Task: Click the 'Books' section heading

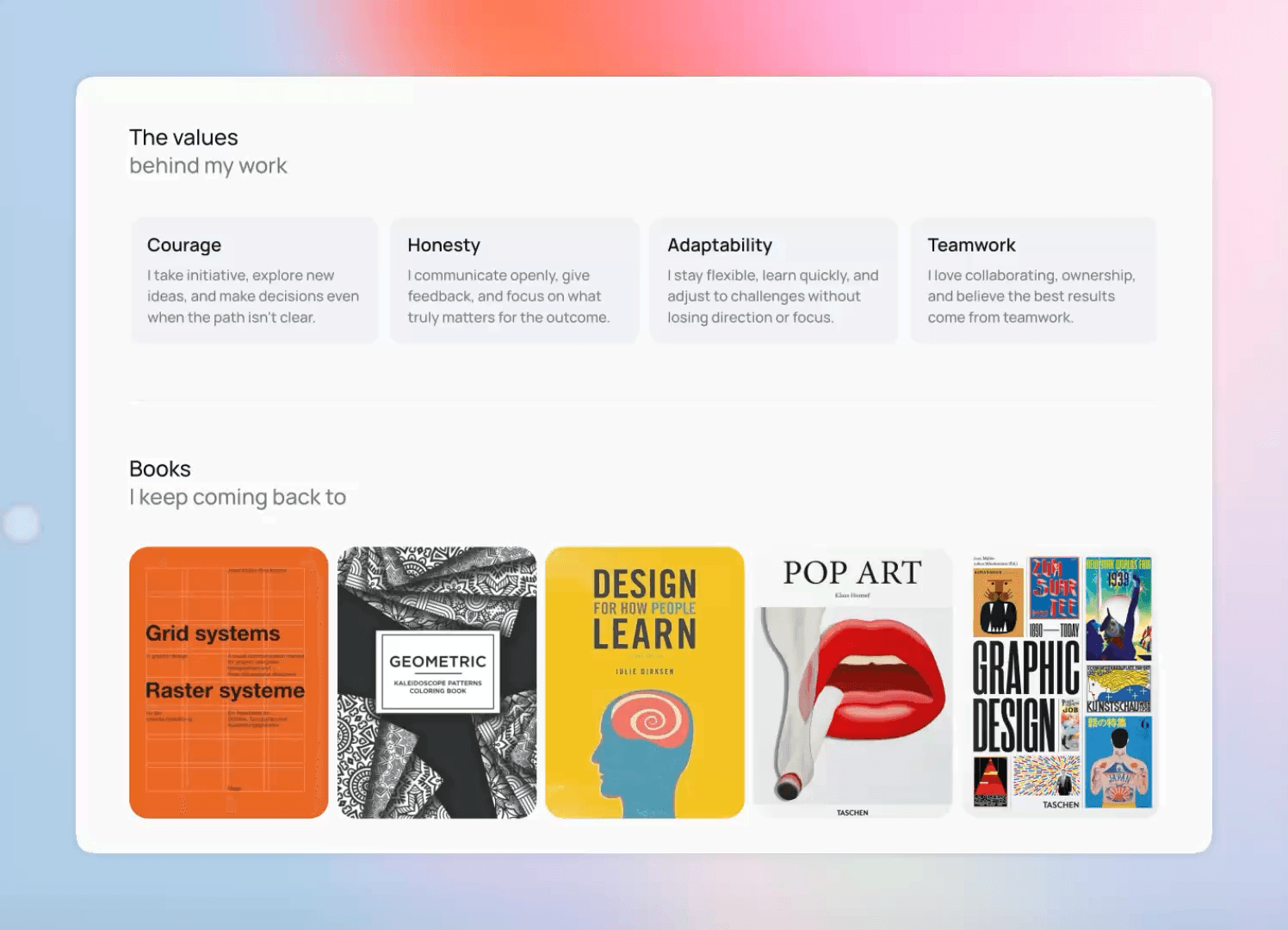Action: [160, 469]
